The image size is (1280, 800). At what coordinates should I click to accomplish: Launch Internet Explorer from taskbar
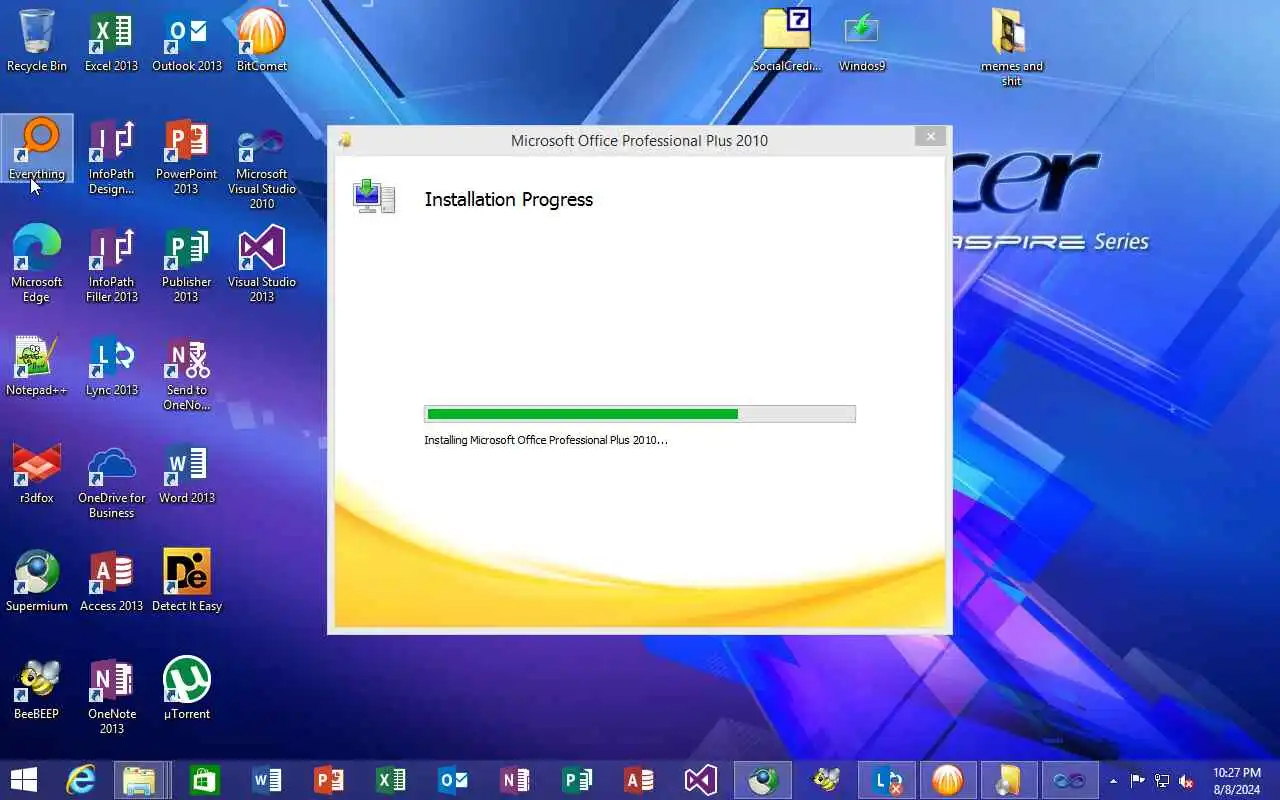pos(80,780)
